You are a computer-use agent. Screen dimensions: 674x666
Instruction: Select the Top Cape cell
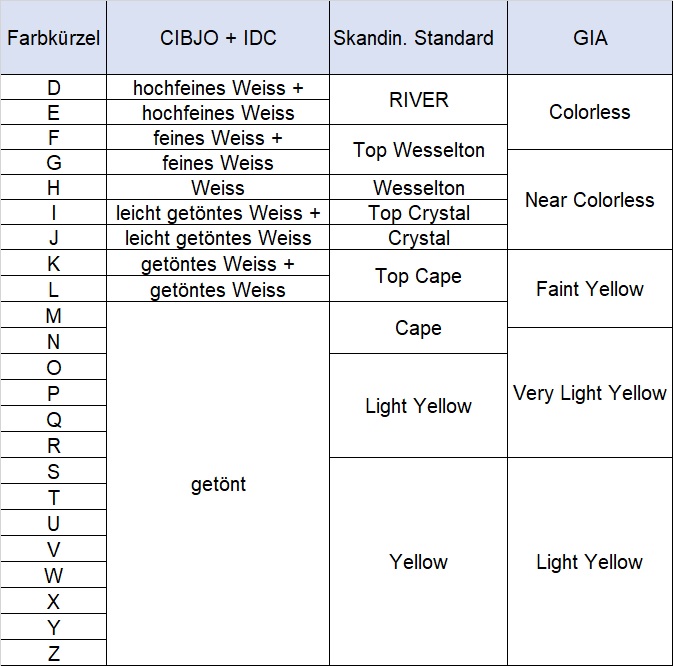(x=418, y=276)
